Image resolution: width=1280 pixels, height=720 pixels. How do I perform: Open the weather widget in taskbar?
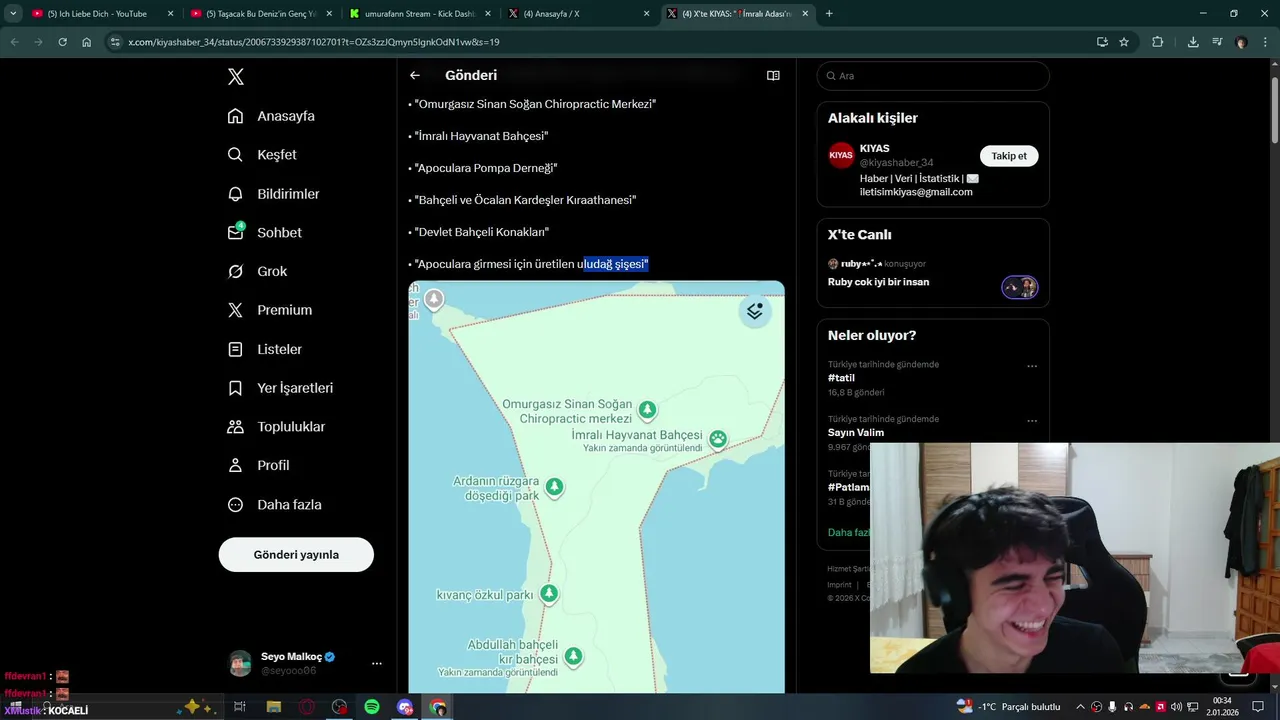tap(1008, 707)
